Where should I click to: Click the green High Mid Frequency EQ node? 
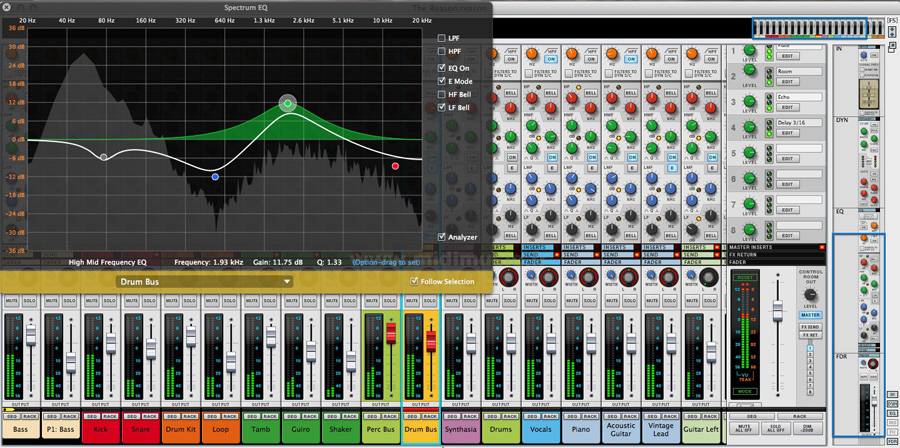288,103
